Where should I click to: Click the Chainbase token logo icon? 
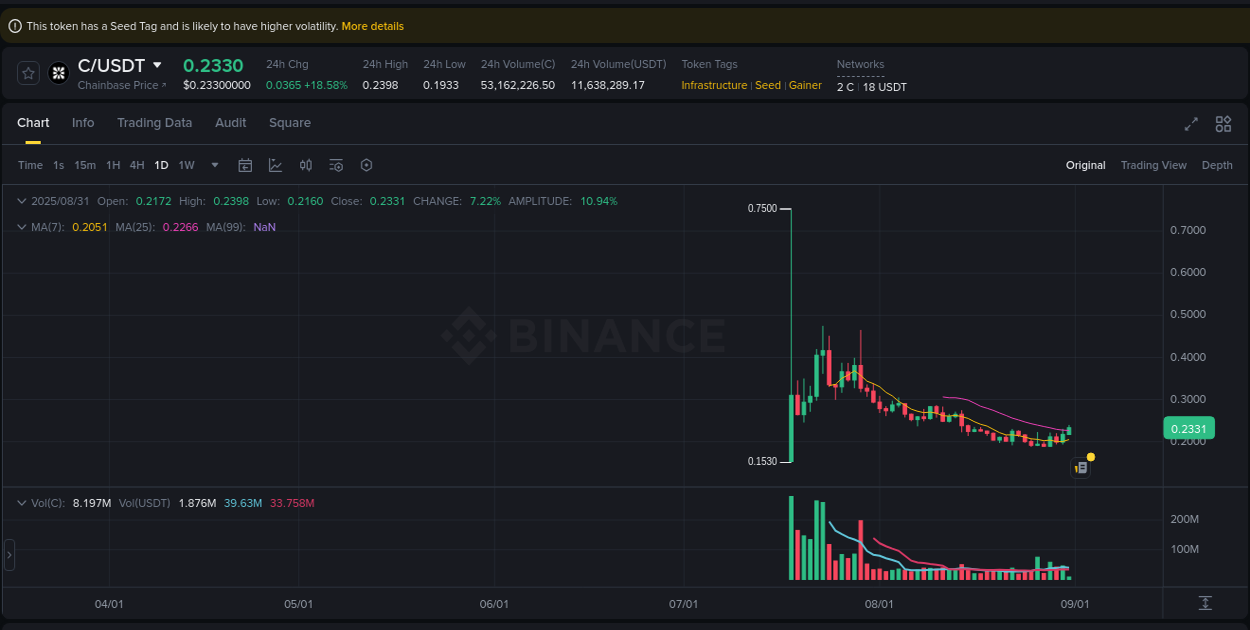(x=58, y=73)
